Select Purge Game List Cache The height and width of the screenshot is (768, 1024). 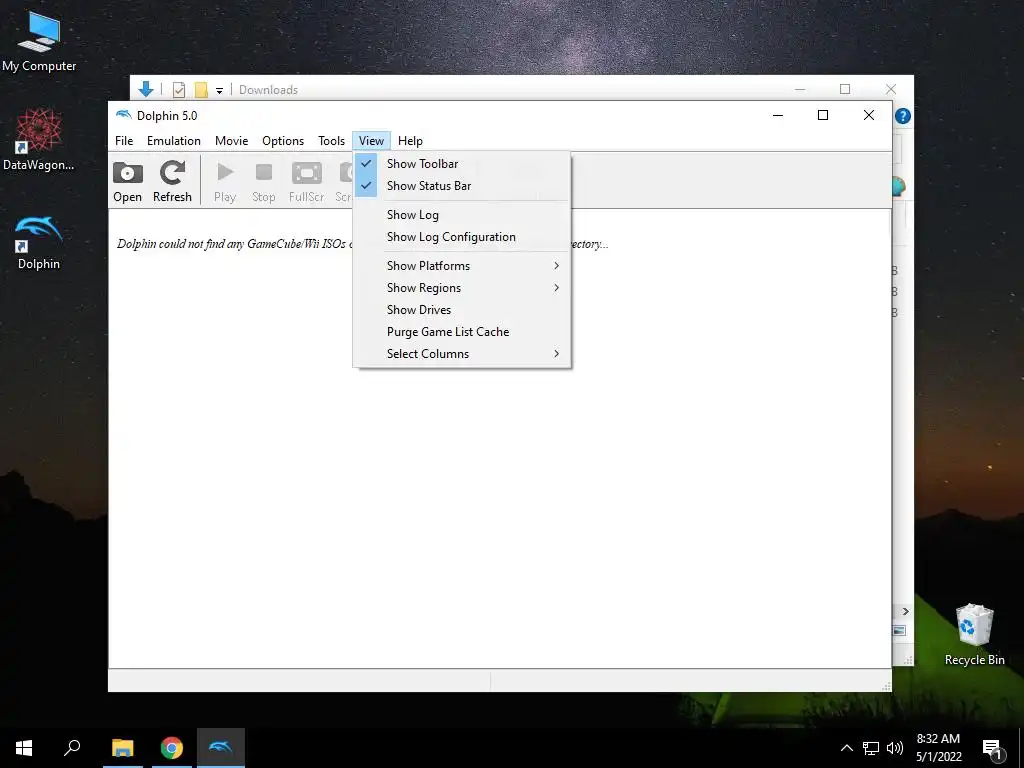tap(462, 332)
